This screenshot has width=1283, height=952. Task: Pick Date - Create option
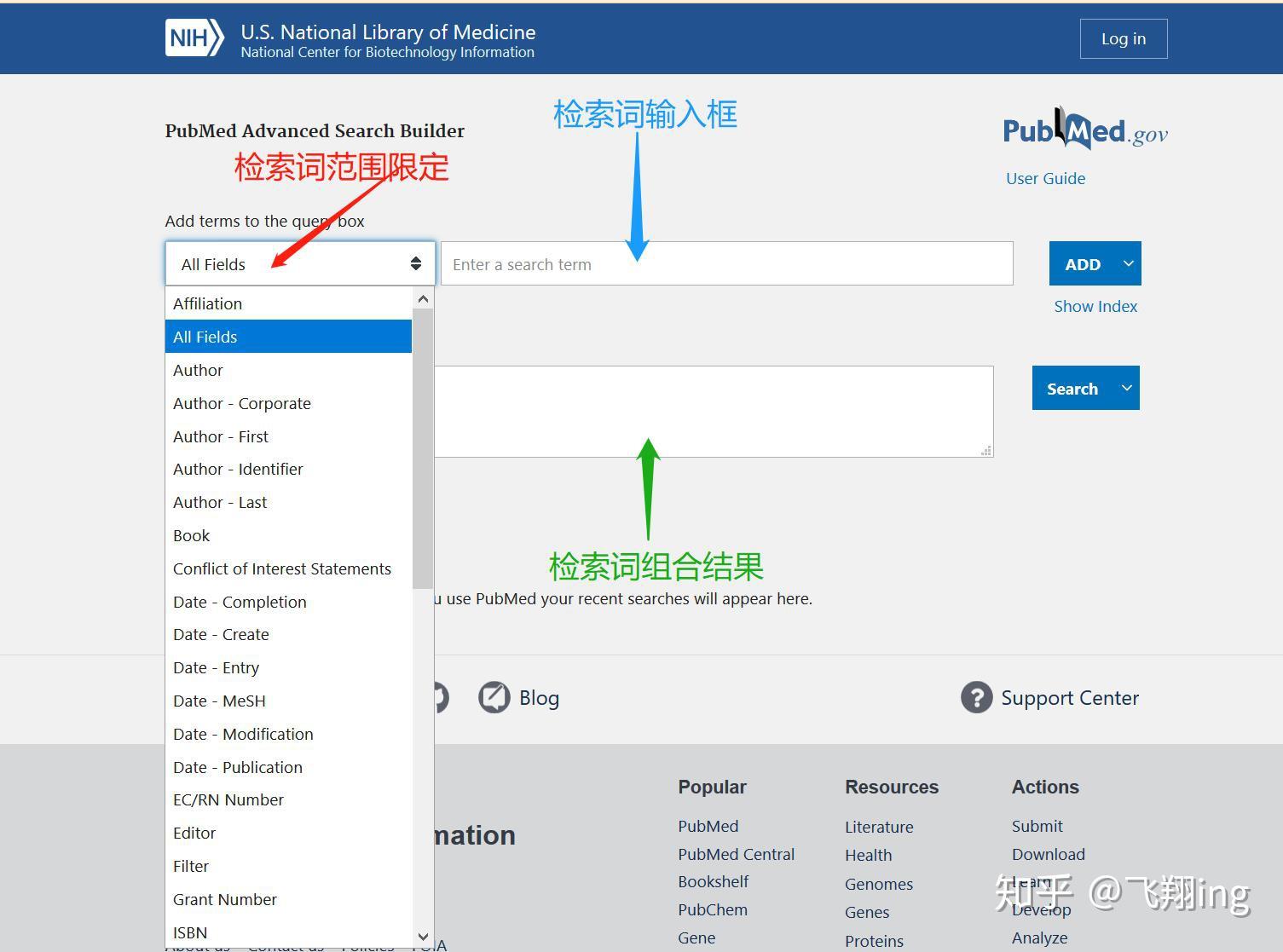coord(288,634)
